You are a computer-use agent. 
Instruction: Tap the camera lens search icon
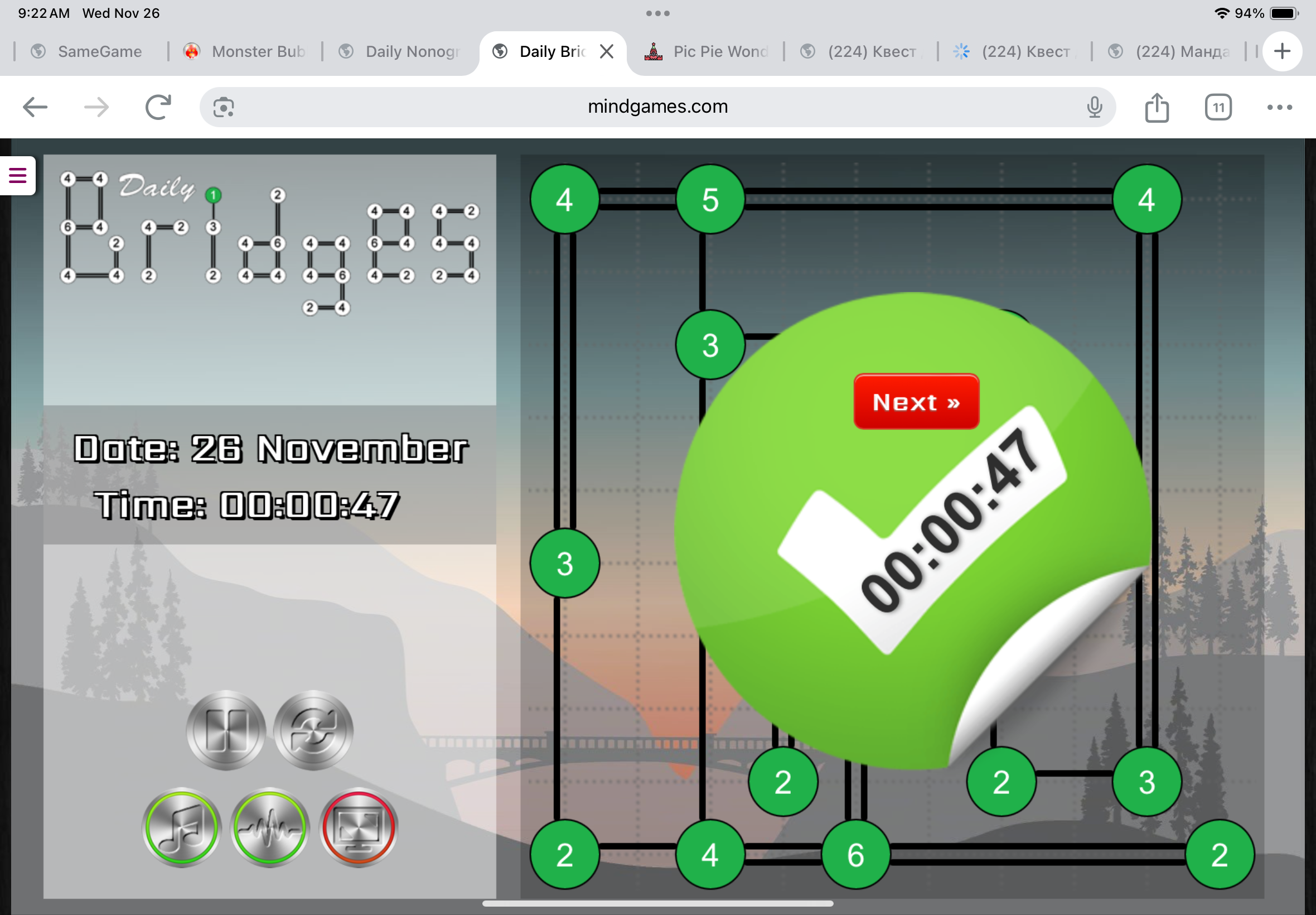coord(224,107)
